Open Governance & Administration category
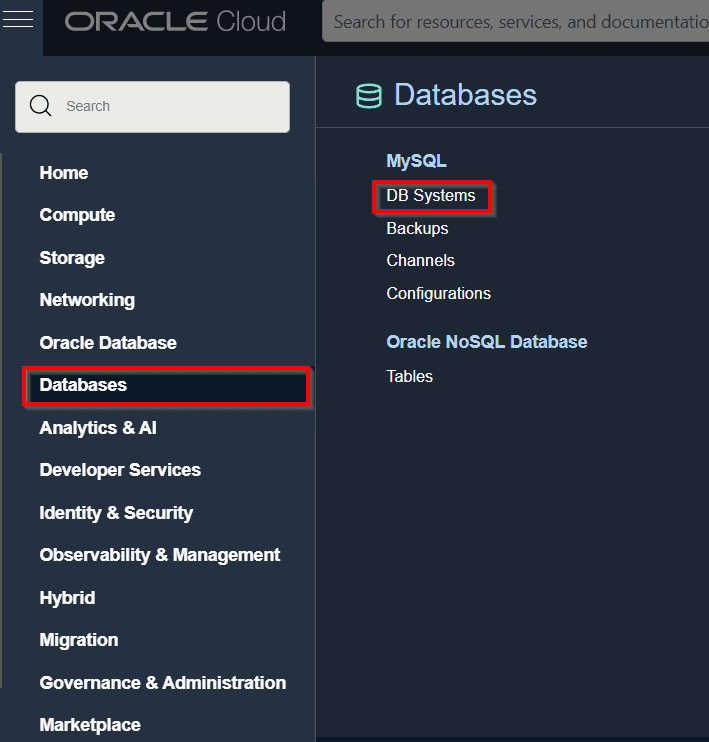 click(x=163, y=683)
